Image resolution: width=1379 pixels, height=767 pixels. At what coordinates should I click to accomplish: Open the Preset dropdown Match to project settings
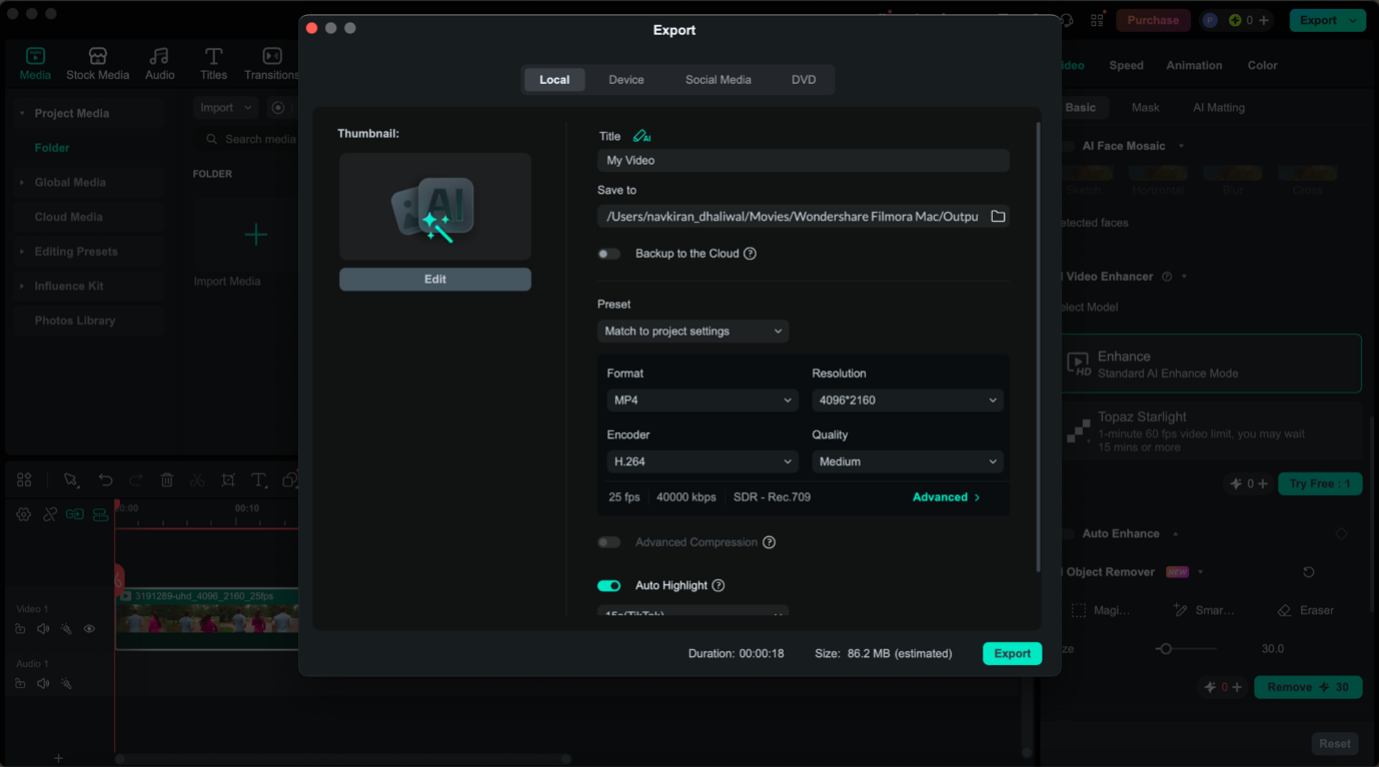point(692,331)
